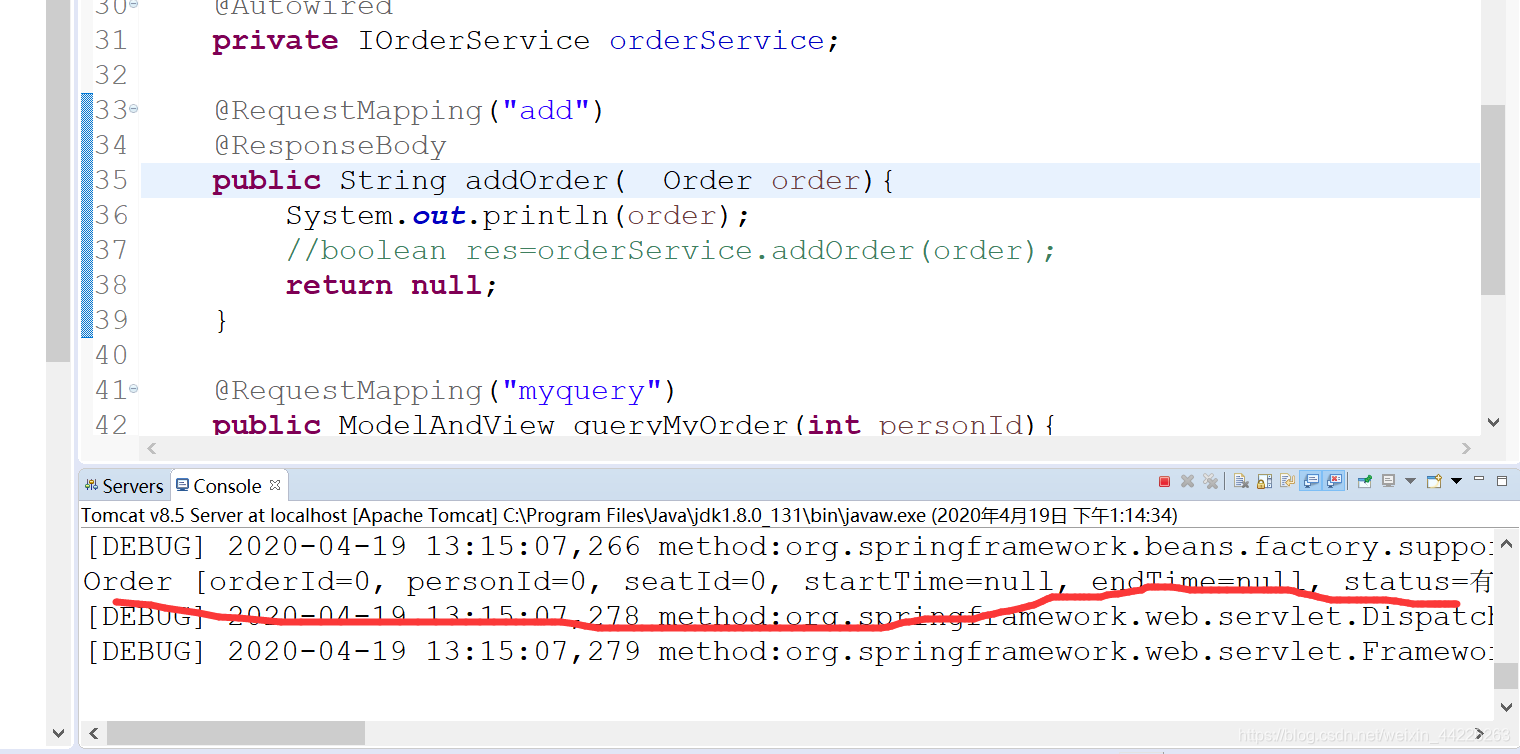Minimize the Console view panel
Image resolution: width=1520 pixels, height=754 pixels.
click(1479, 479)
